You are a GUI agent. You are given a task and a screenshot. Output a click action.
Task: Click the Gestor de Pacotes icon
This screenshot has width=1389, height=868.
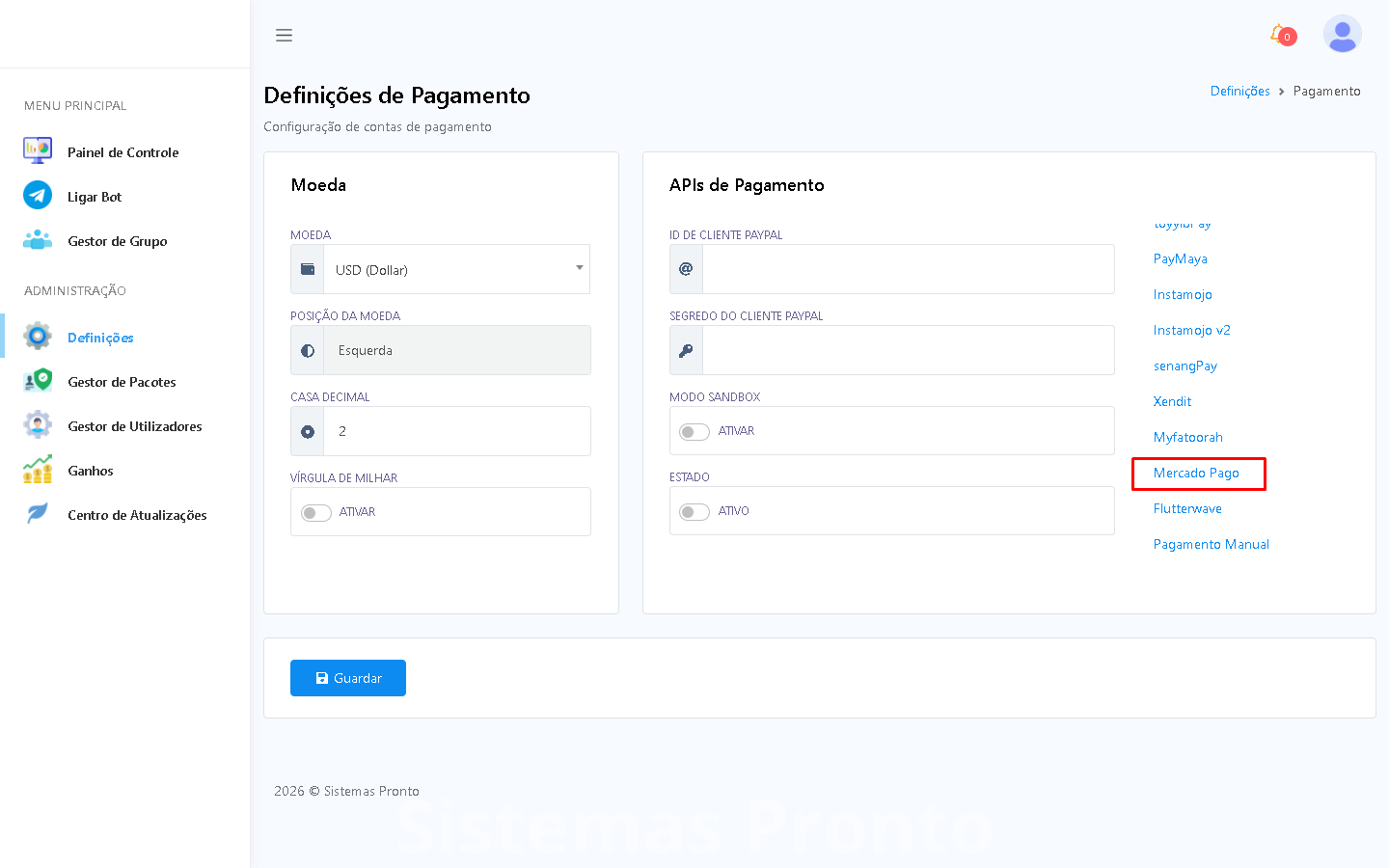tap(38, 381)
